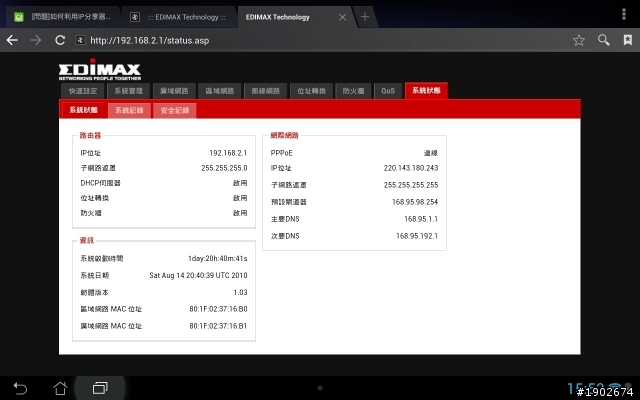Click the 位址轉換 row in router panel
This screenshot has height=400, width=640.
[164, 198]
